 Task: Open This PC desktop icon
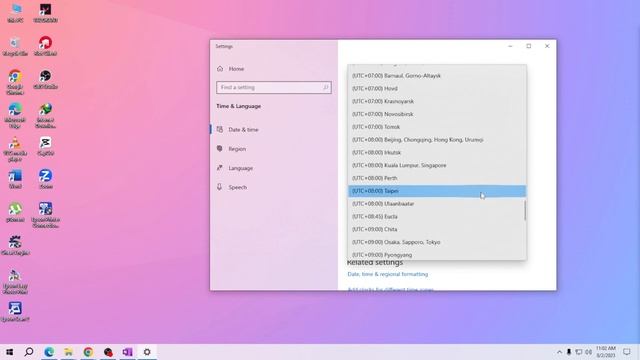16,13
